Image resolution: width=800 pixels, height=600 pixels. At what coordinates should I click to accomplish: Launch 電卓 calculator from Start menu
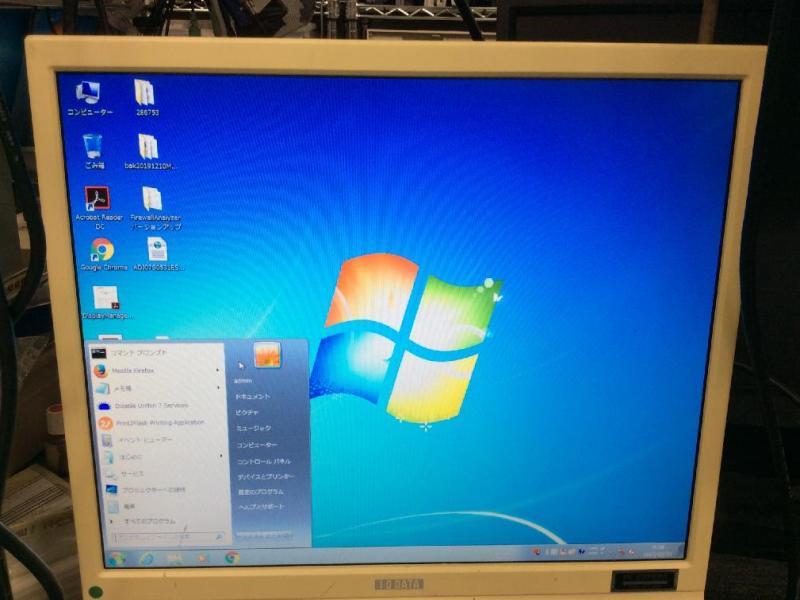point(167,506)
